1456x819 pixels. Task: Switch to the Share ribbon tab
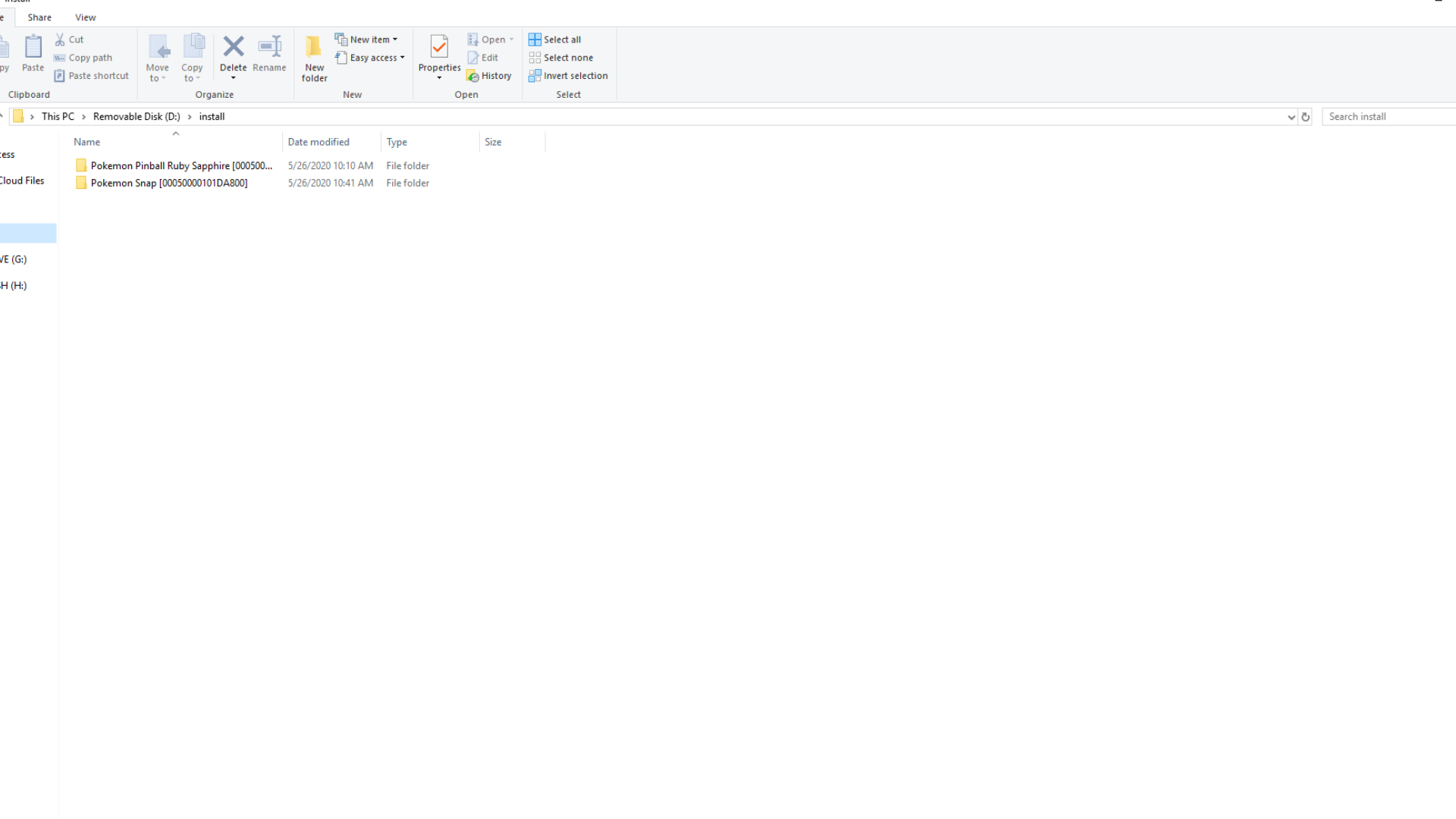coord(39,17)
